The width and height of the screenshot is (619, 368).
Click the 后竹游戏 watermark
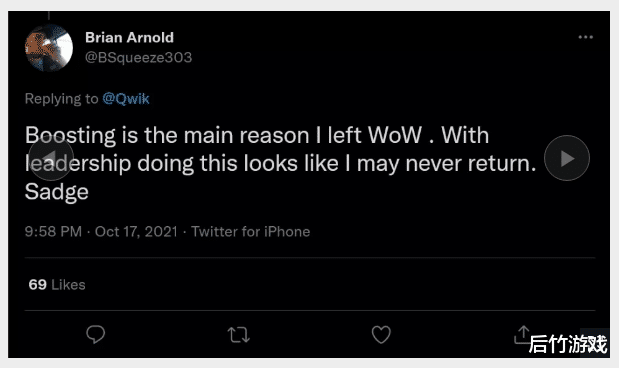pos(568,343)
